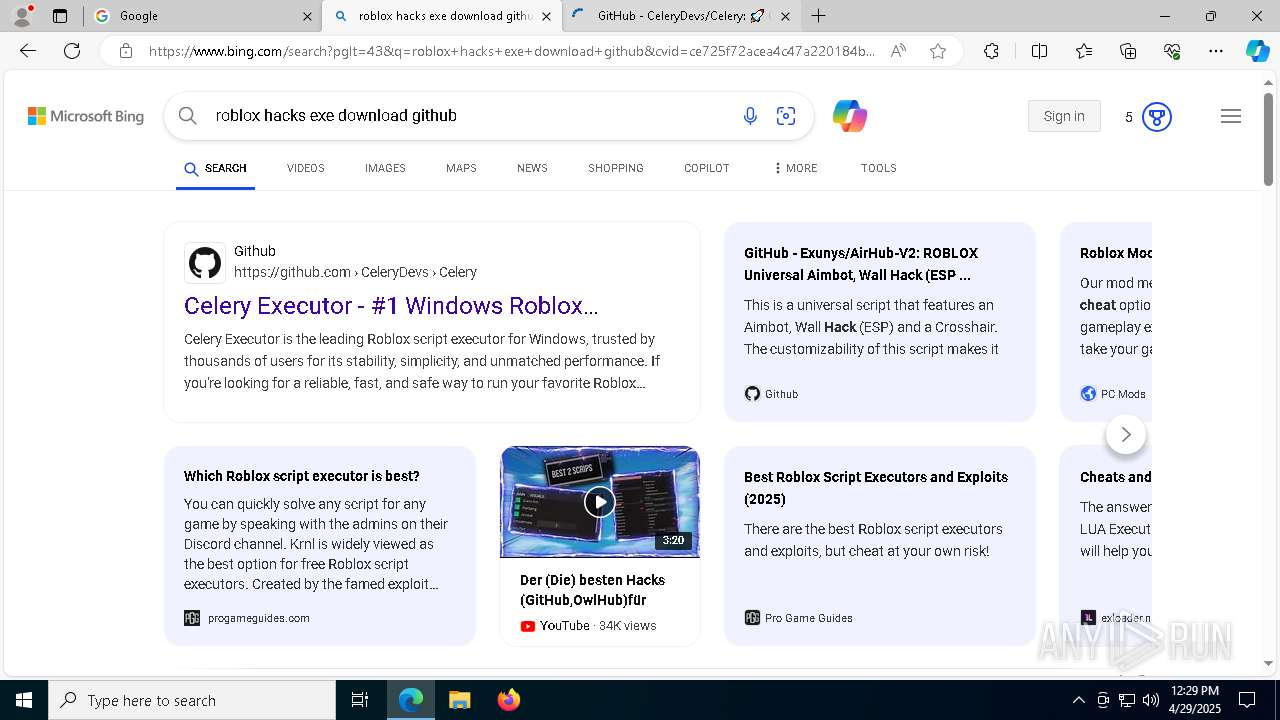This screenshot has height=720, width=1280.
Task: Open github.com CeleryDevs Celery URL
Action: click(x=355, y=272)
